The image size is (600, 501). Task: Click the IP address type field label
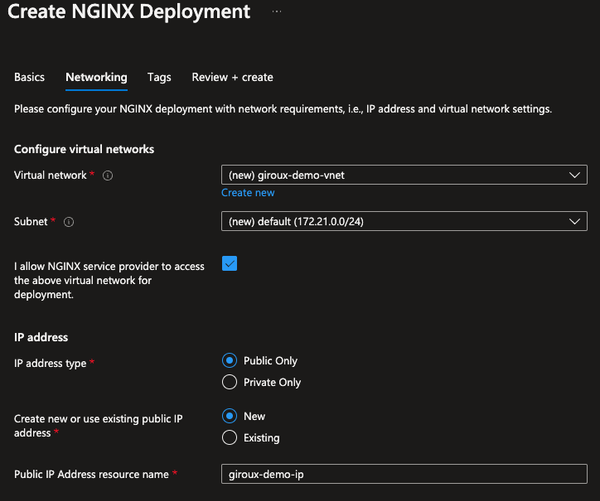pyautogui.click(x=50, y=363)
